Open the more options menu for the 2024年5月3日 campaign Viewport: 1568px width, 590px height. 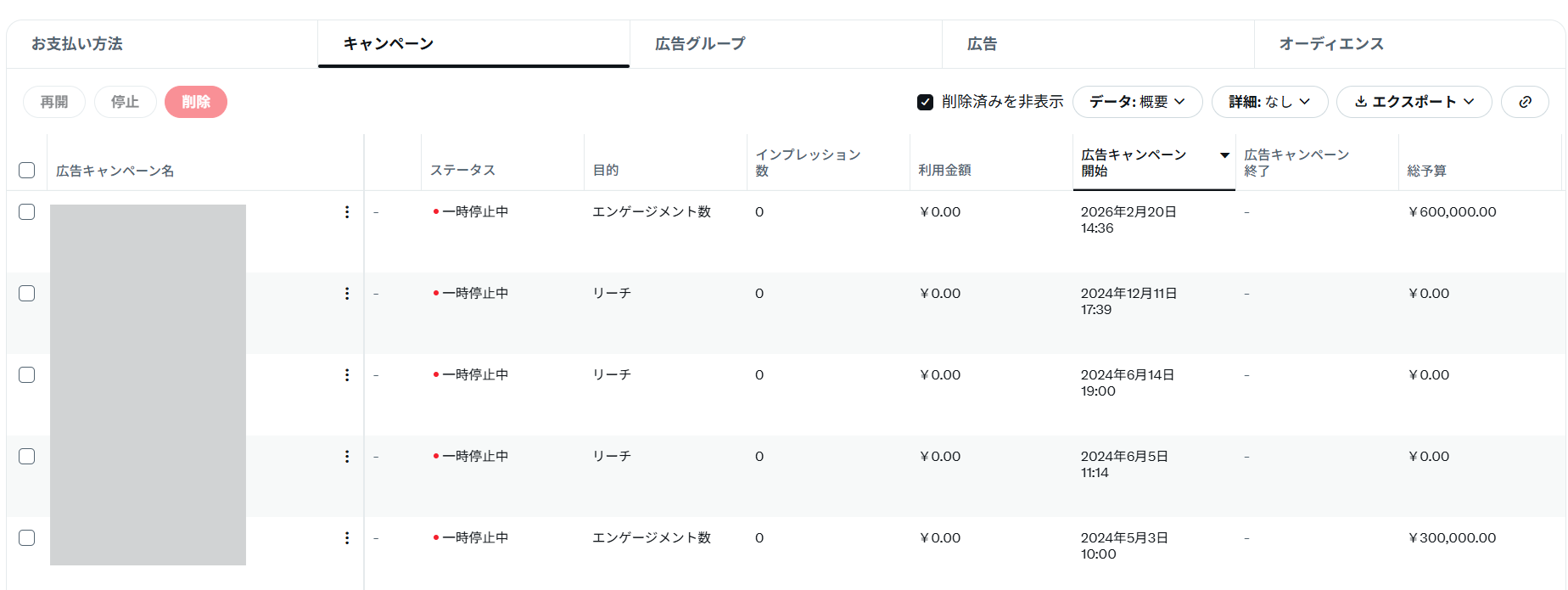pos(347,538)
